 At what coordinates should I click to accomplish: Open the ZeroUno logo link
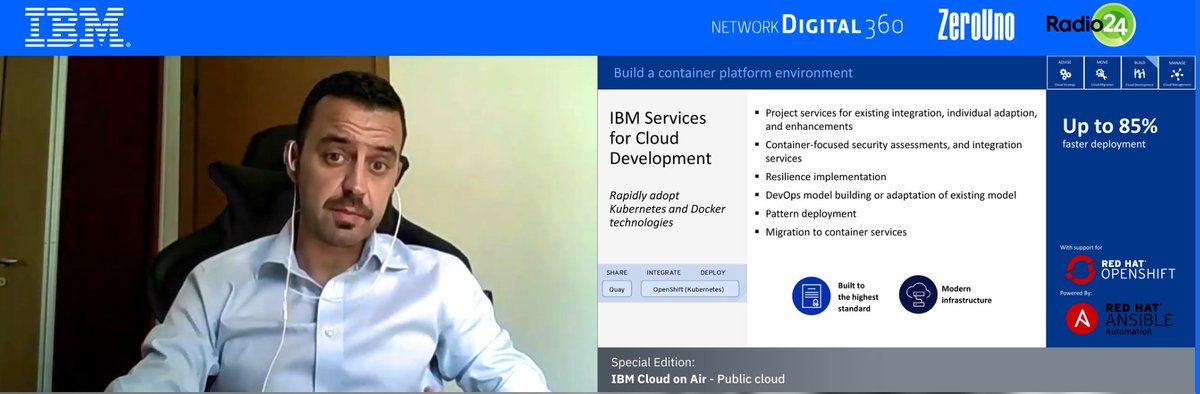975,26
